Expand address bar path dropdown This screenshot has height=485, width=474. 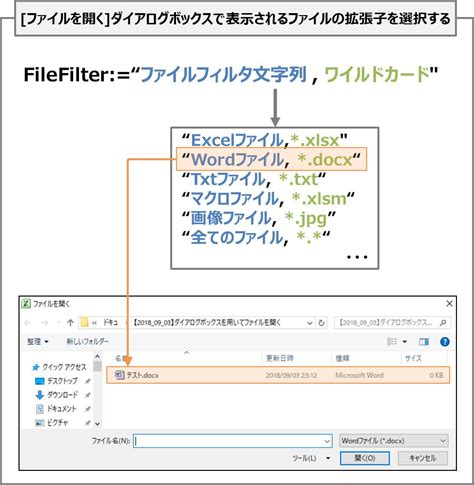[x=309, y=323]
